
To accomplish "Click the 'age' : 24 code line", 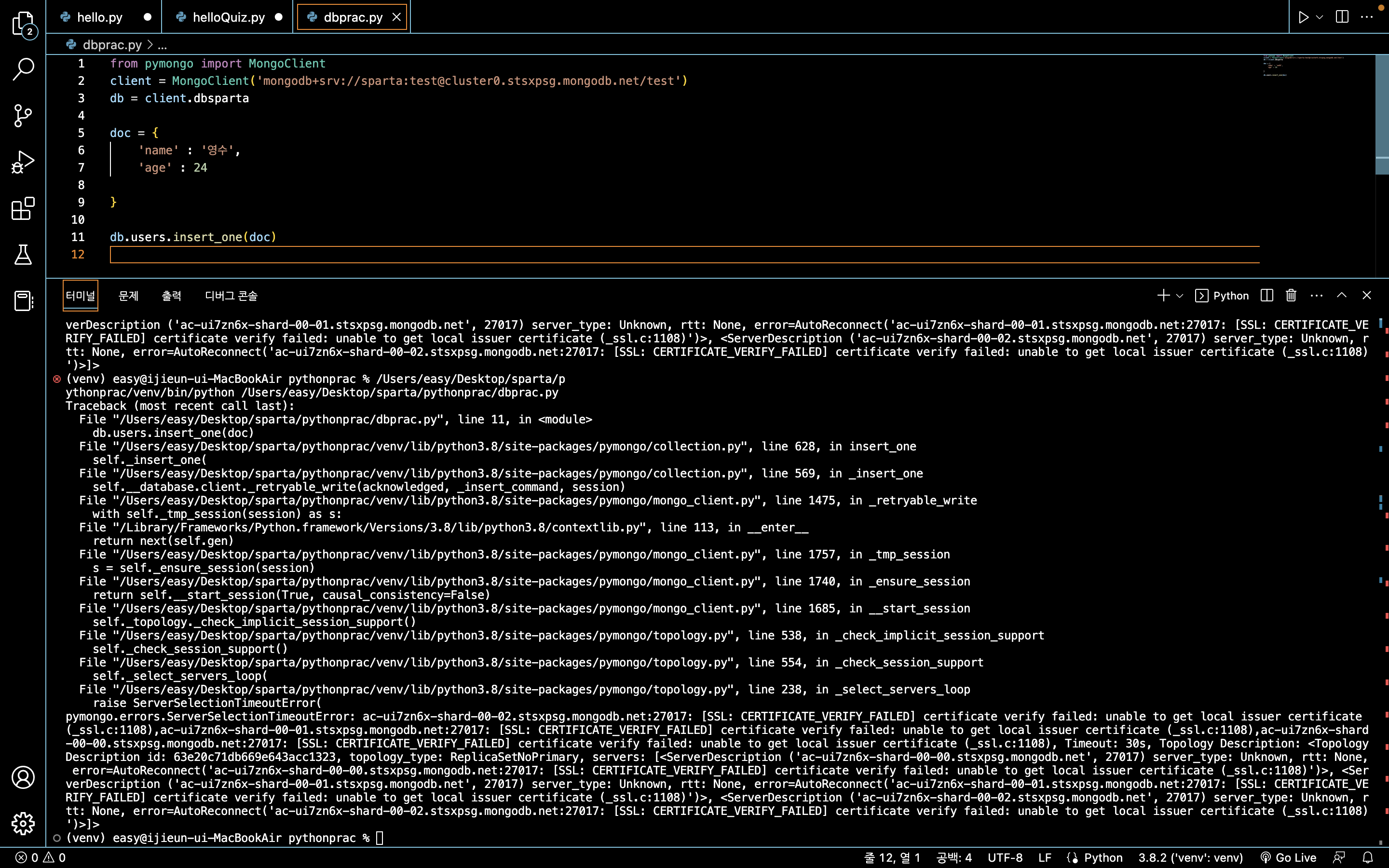I will click(172, 168).
